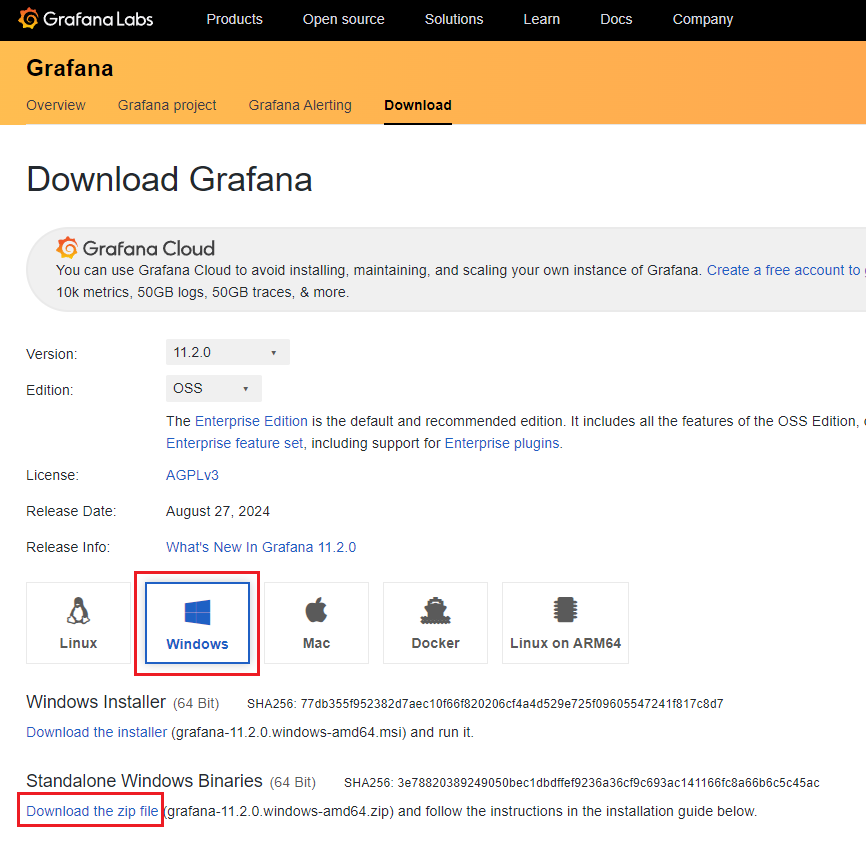
Task: Select the Linux on ARM64 chip tile
Action: tap(565, 623)
